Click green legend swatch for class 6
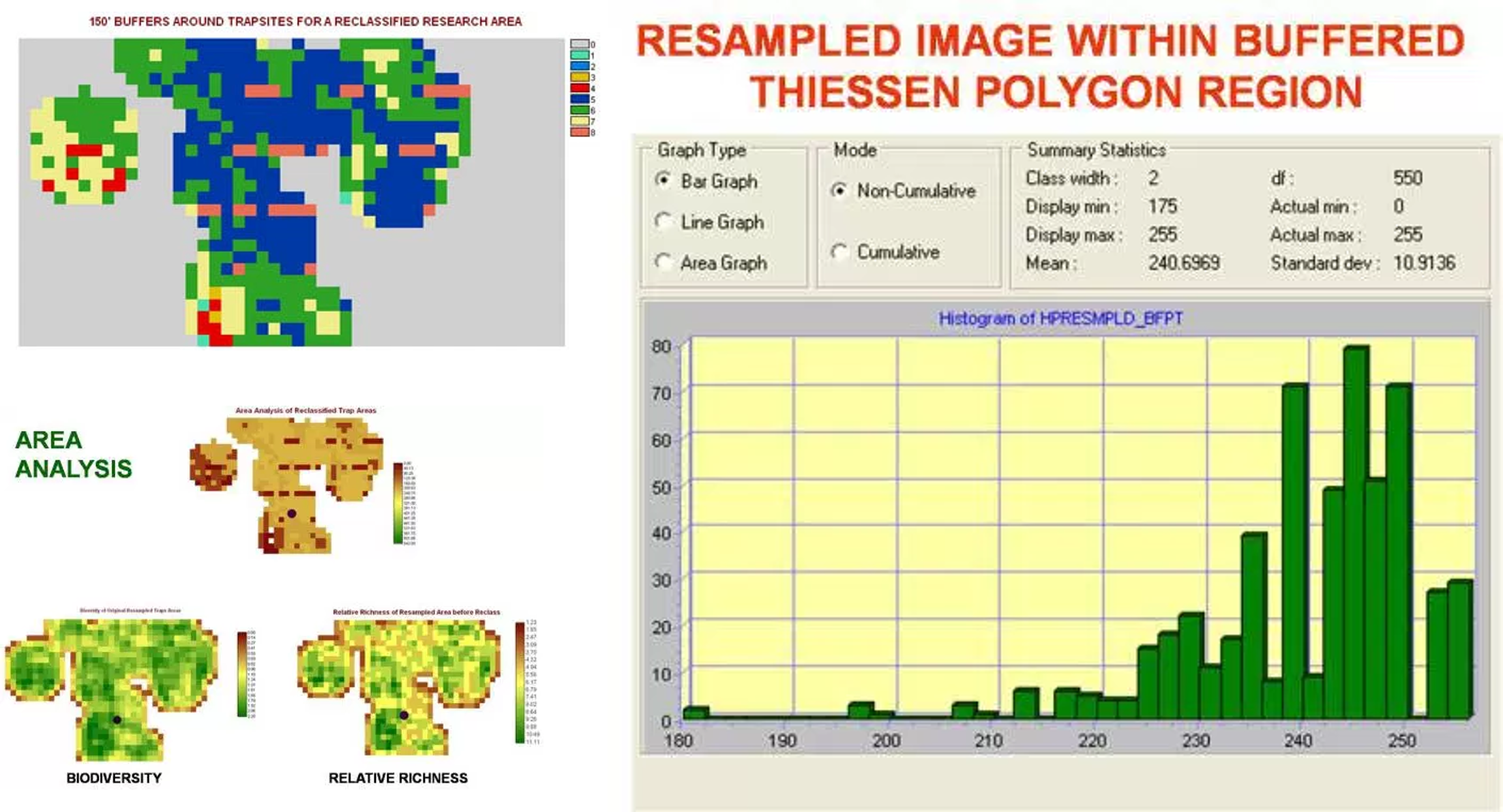 click(x=579, y=110)
